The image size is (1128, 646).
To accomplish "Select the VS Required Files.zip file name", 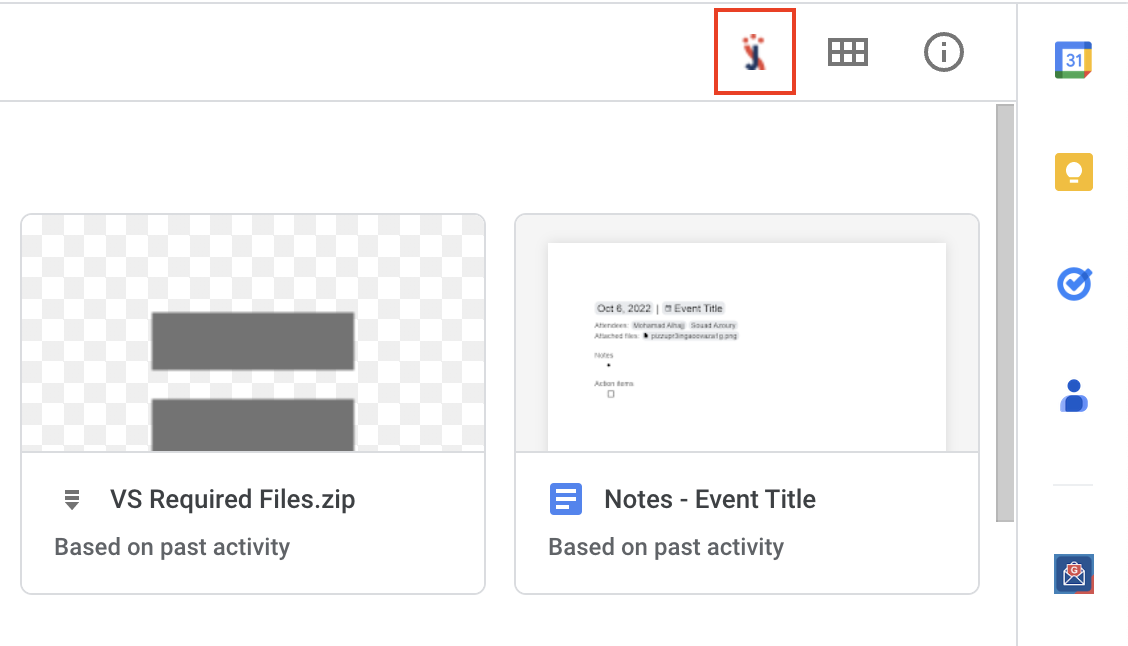I will click(x=233, y=499).
